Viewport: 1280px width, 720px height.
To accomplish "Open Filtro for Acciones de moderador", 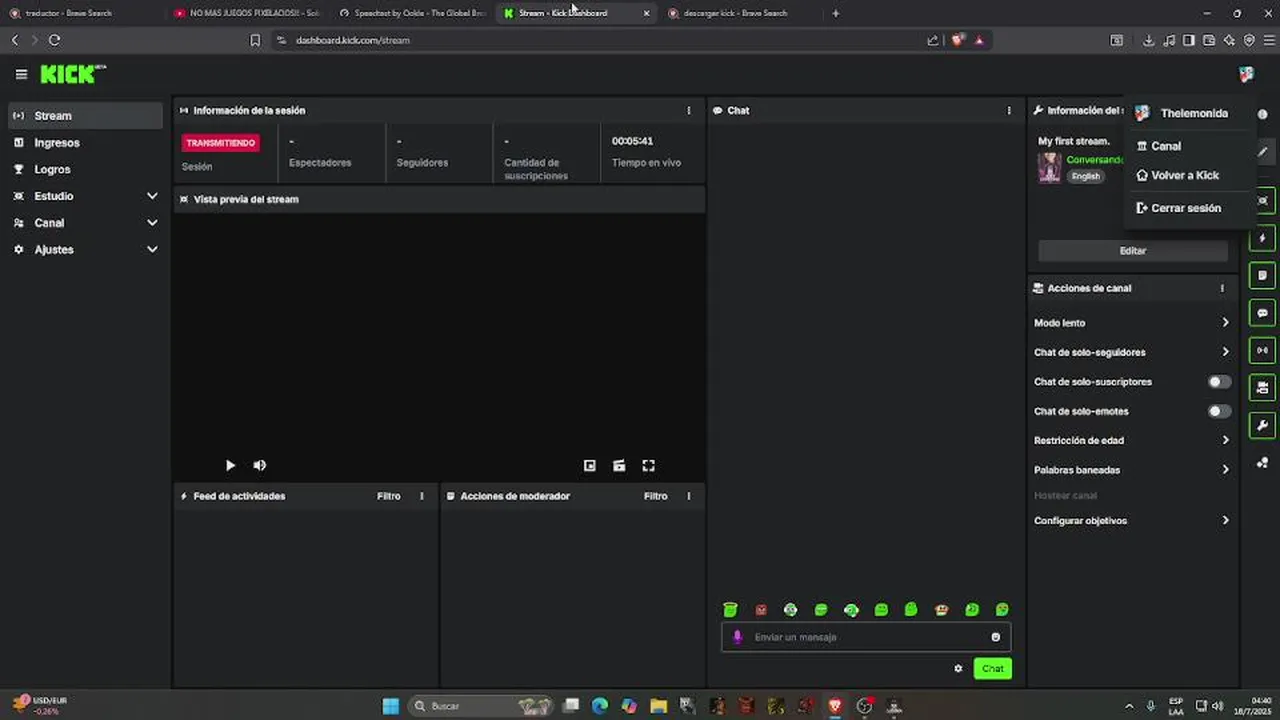I will coord(656,496).
